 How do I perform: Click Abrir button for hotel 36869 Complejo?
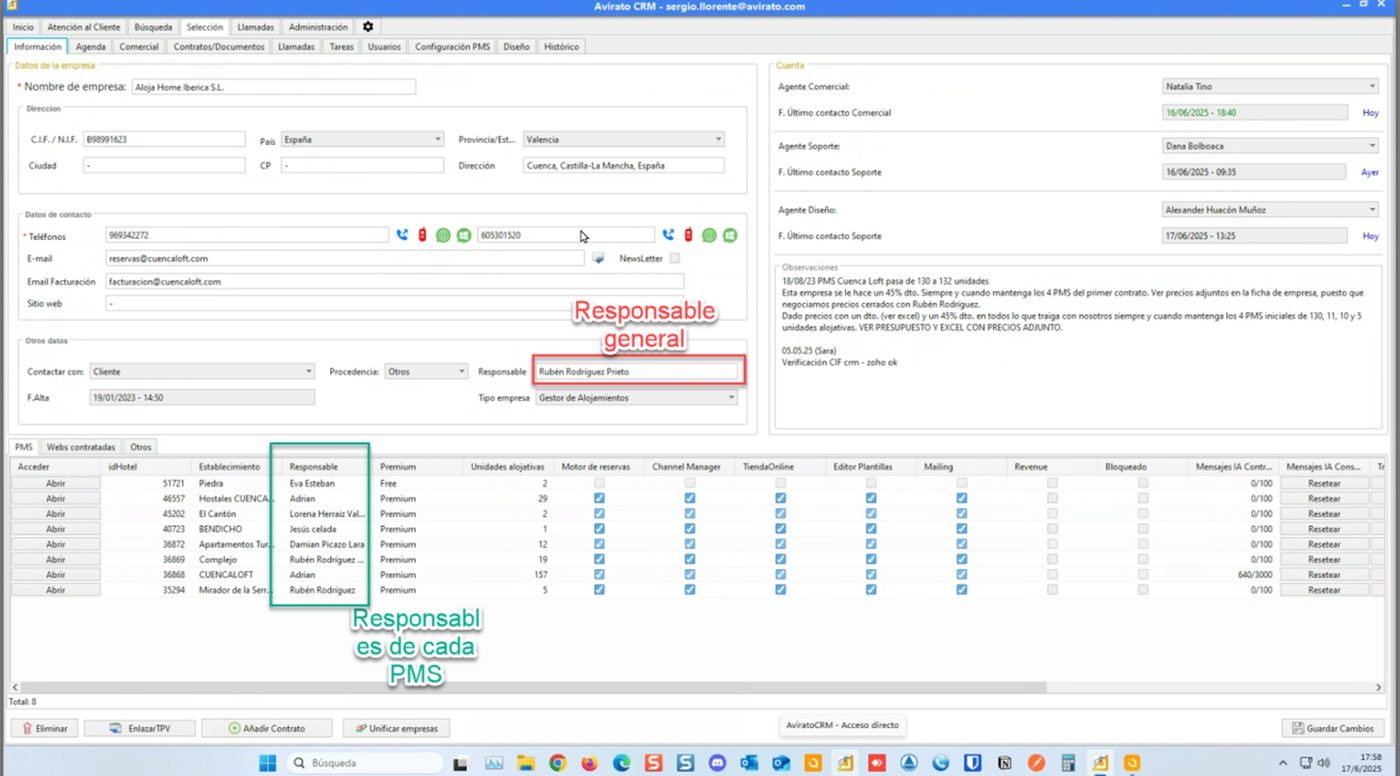click(x=56, y=559)
